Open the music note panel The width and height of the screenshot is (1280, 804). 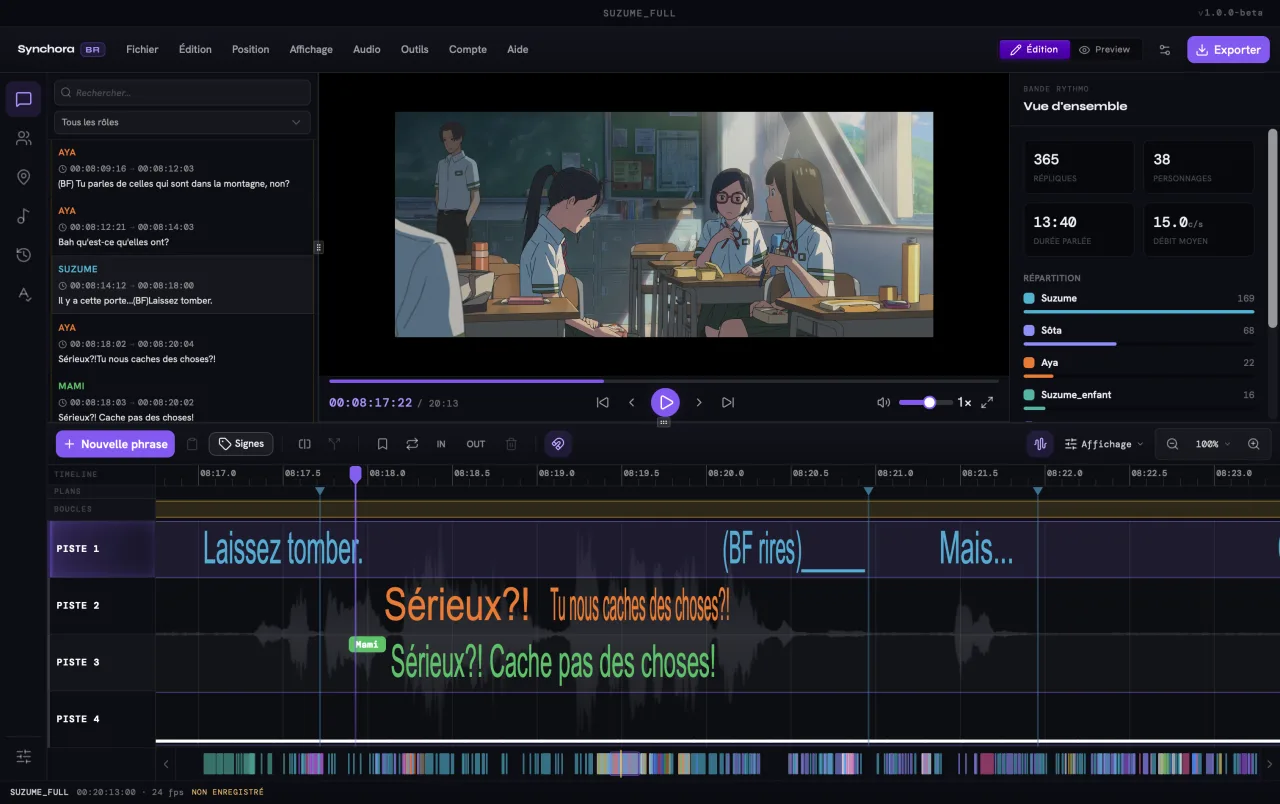click(x=24, y=216)
